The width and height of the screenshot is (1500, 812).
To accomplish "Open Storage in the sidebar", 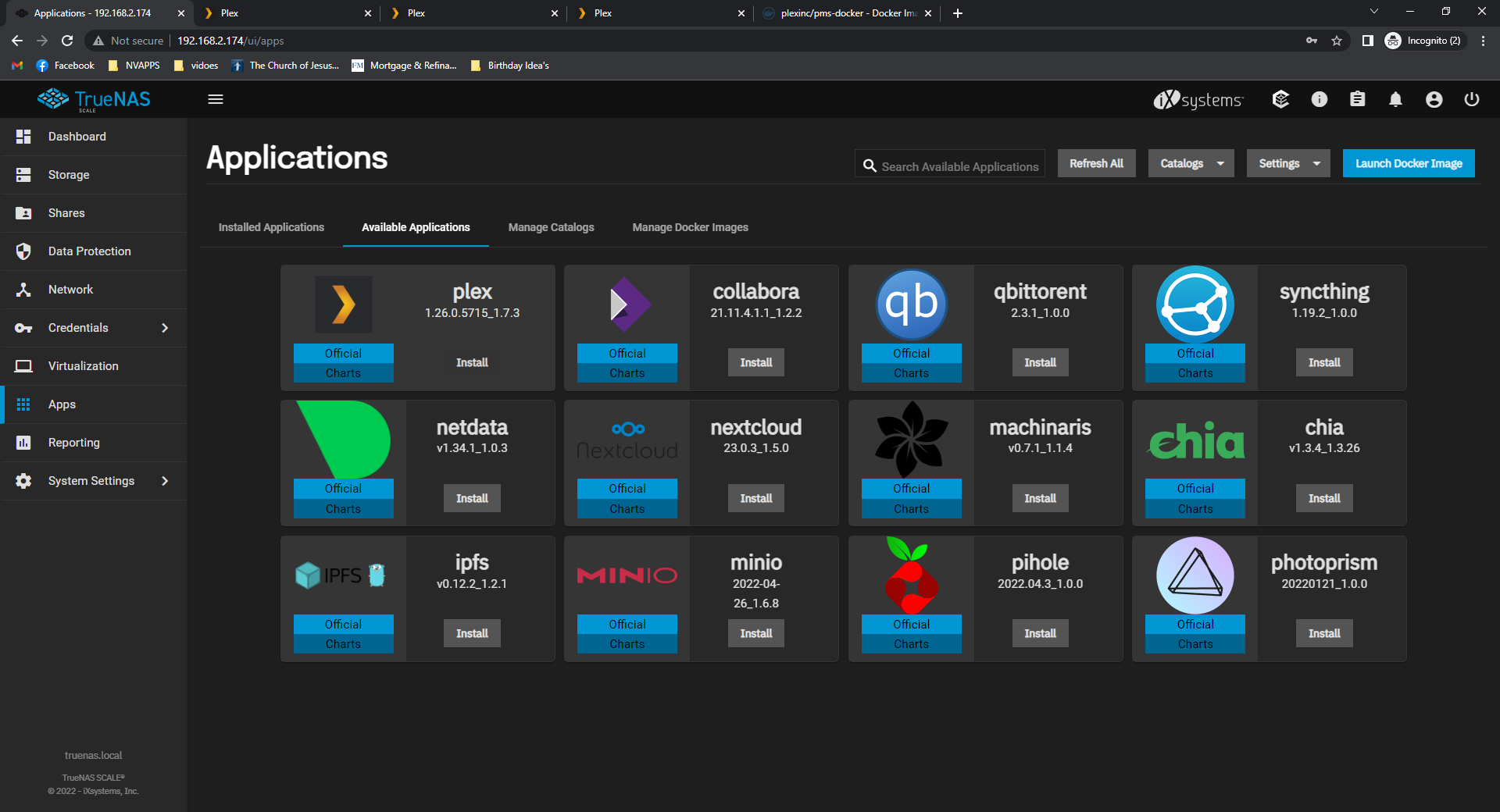I will click(94, 175).
